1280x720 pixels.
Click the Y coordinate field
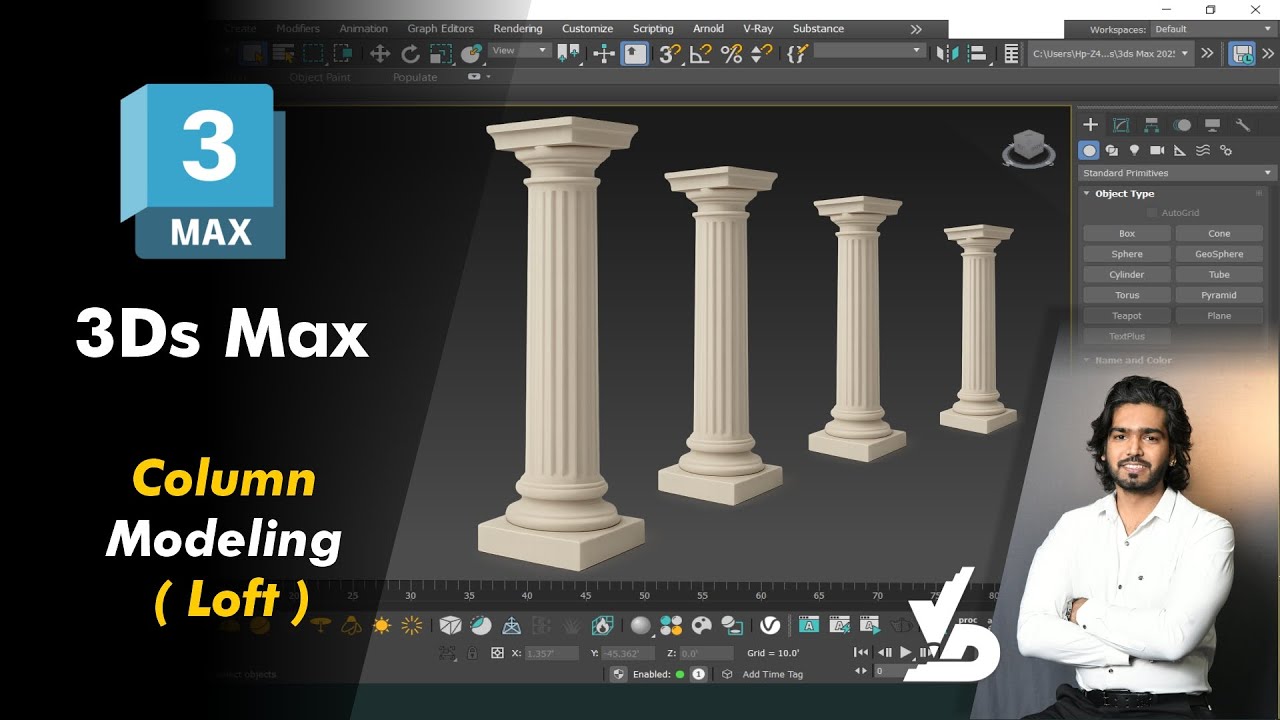[x=629, y=653]
